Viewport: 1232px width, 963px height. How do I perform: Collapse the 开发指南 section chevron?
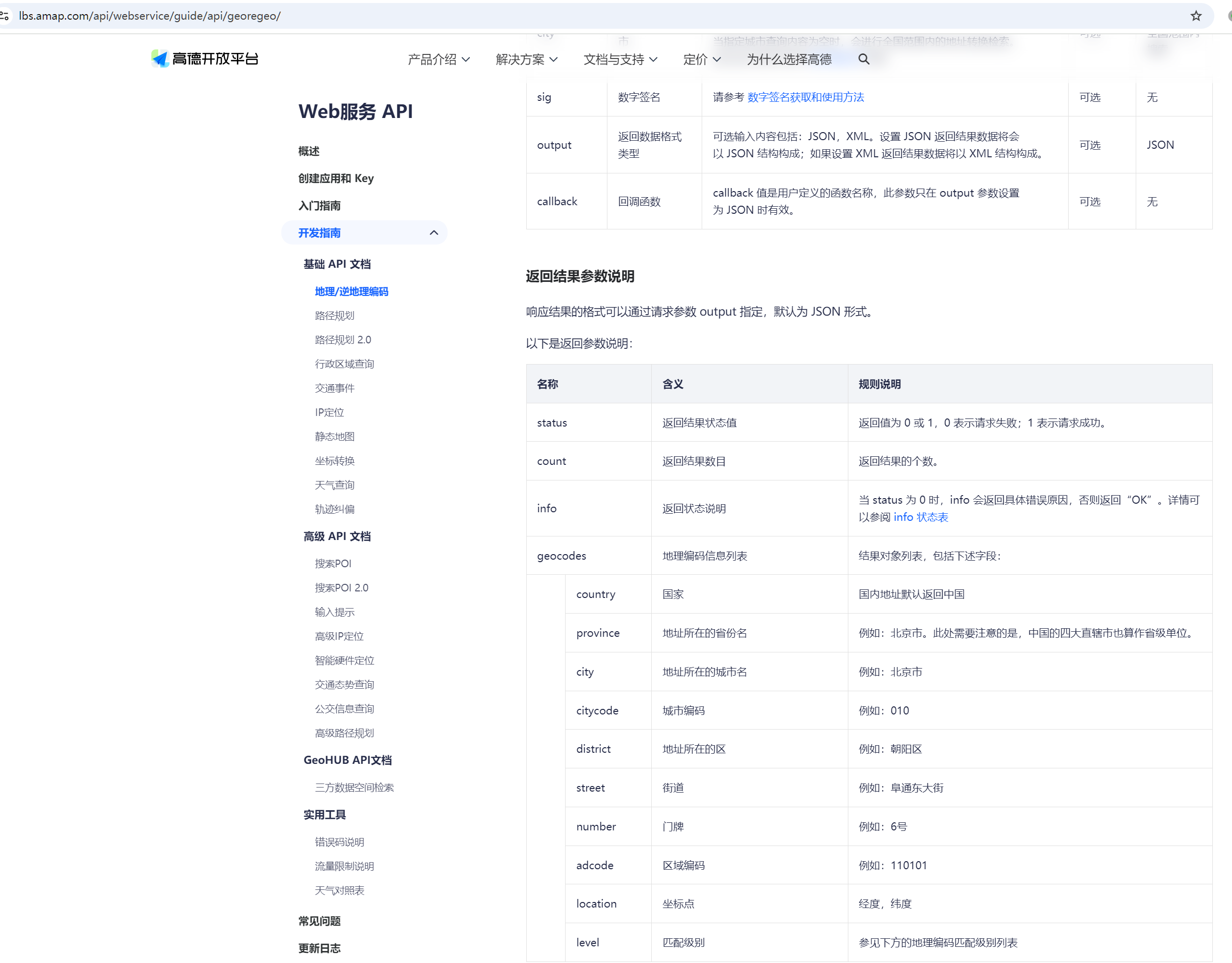(x=433, y=233)
